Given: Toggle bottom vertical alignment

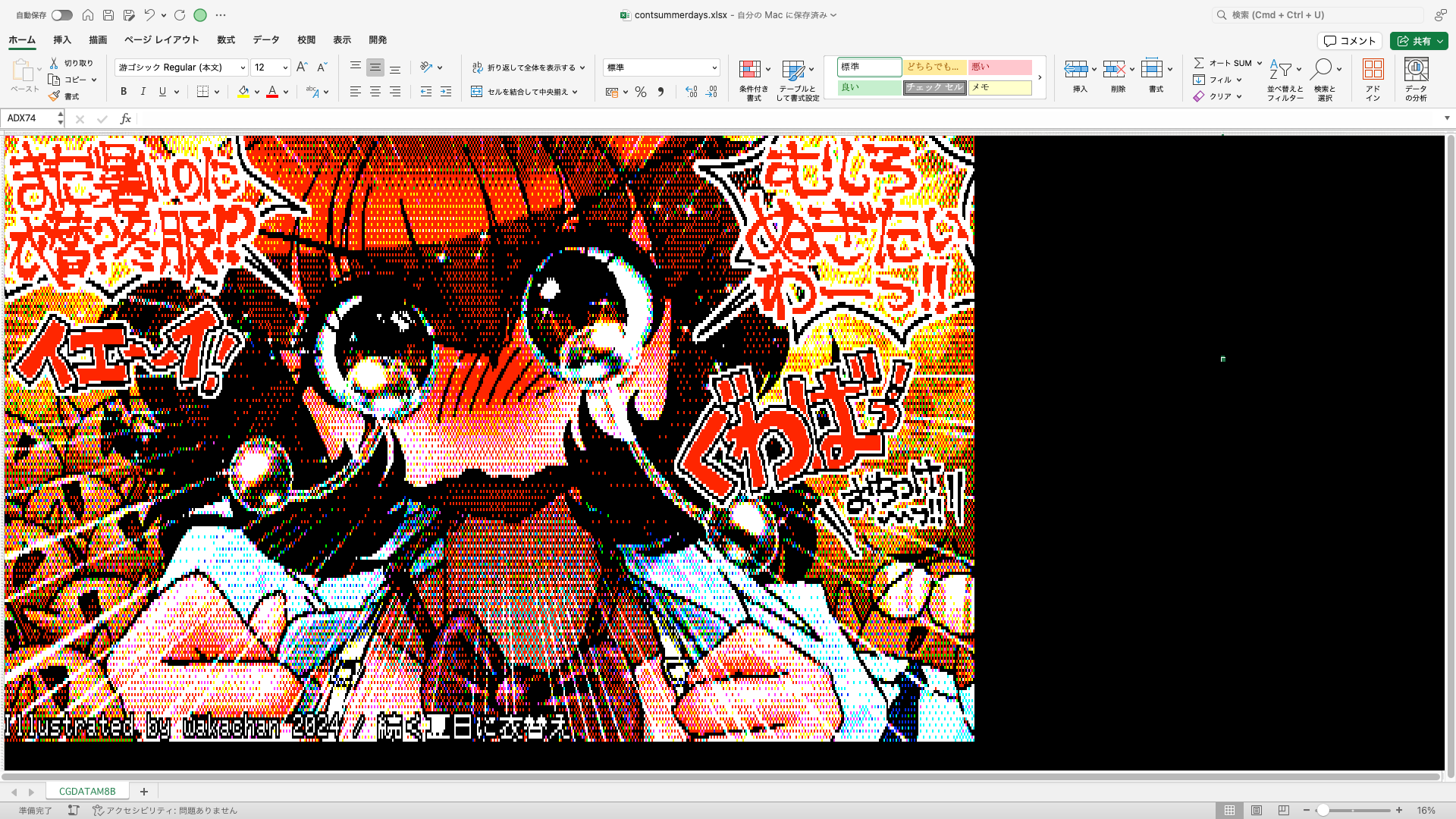Looking at the screenshot, I should click(395, 67).
